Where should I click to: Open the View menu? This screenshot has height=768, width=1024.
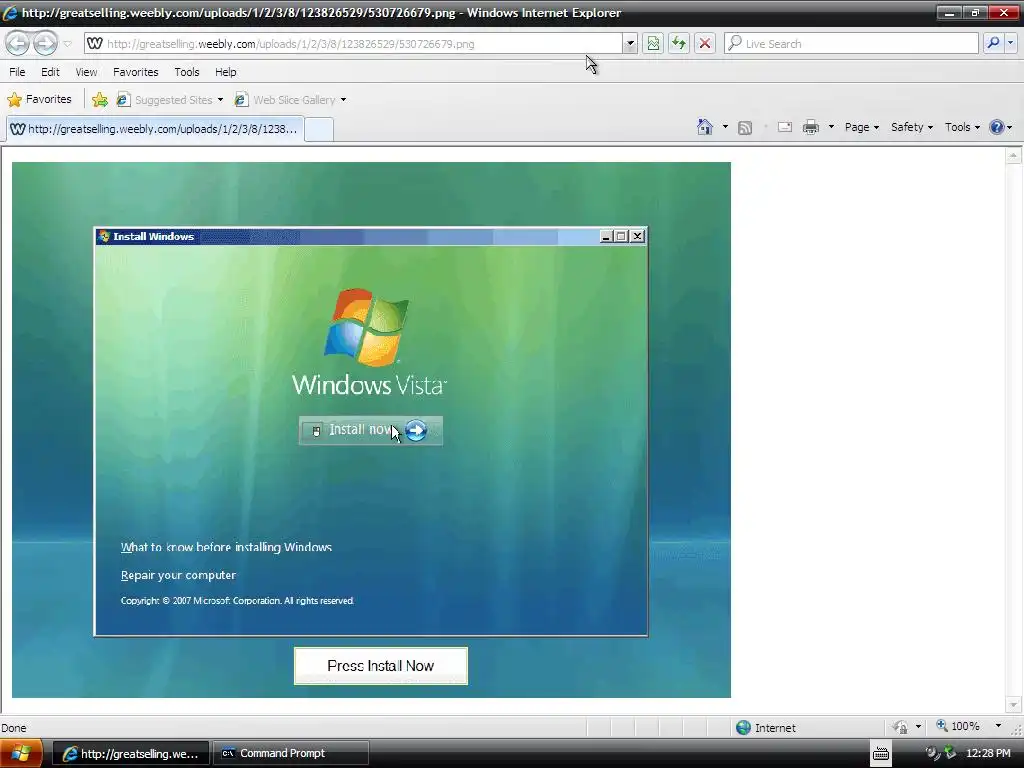(86, 72)
